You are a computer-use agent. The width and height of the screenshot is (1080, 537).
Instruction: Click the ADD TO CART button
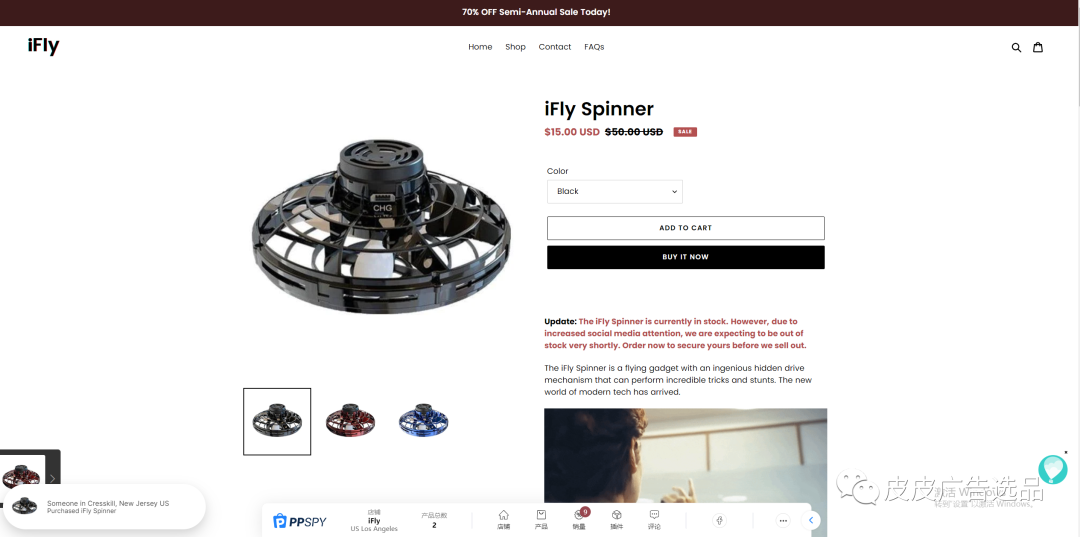(685, 228)
